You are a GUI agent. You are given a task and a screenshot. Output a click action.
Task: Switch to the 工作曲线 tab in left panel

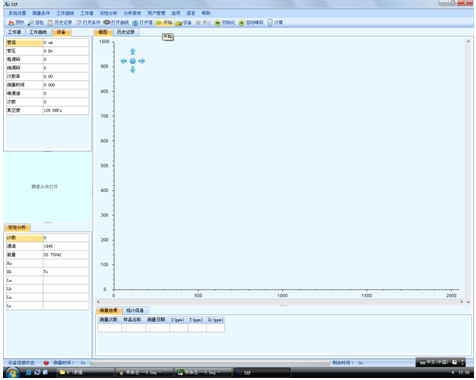click(x=38, y=32)
